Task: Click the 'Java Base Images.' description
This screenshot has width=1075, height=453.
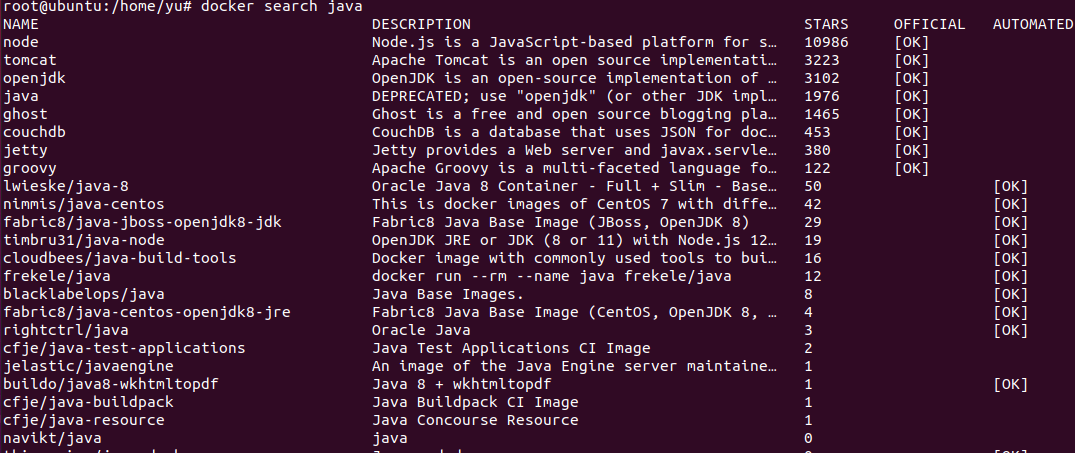Action: 448,294
